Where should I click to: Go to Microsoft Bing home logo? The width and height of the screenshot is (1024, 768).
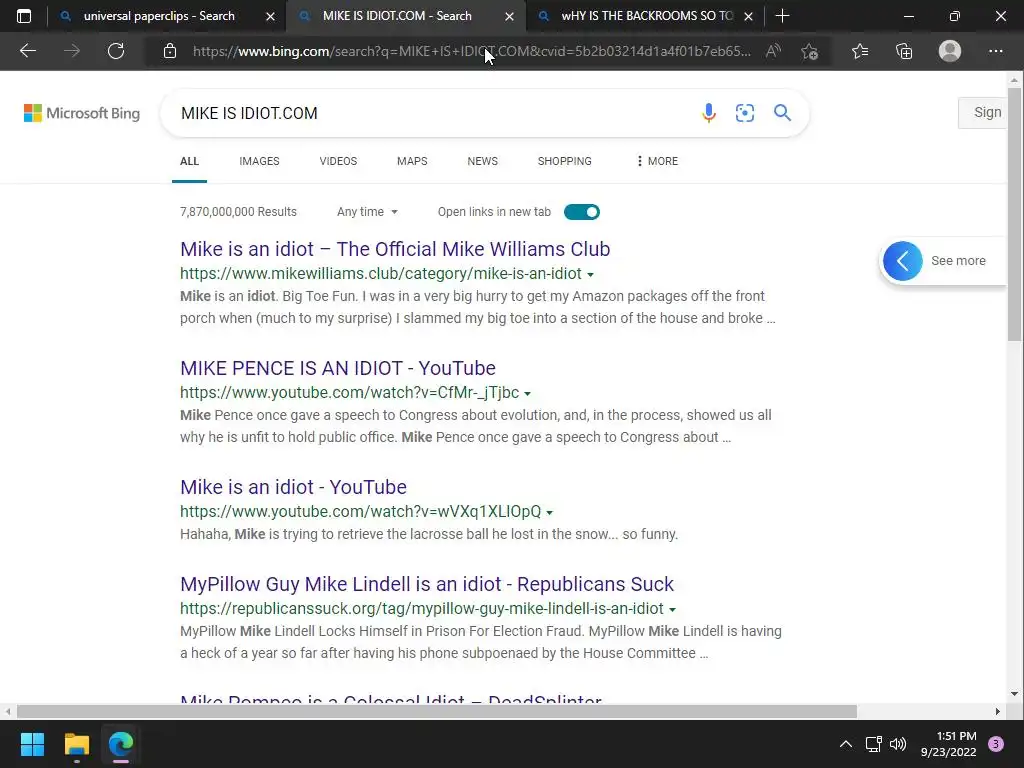point(82,113)
